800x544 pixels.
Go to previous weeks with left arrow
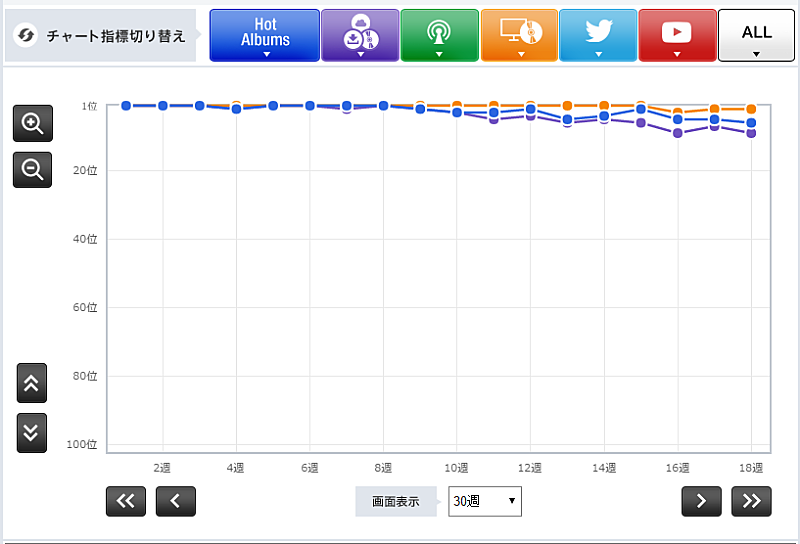(176, 501)
